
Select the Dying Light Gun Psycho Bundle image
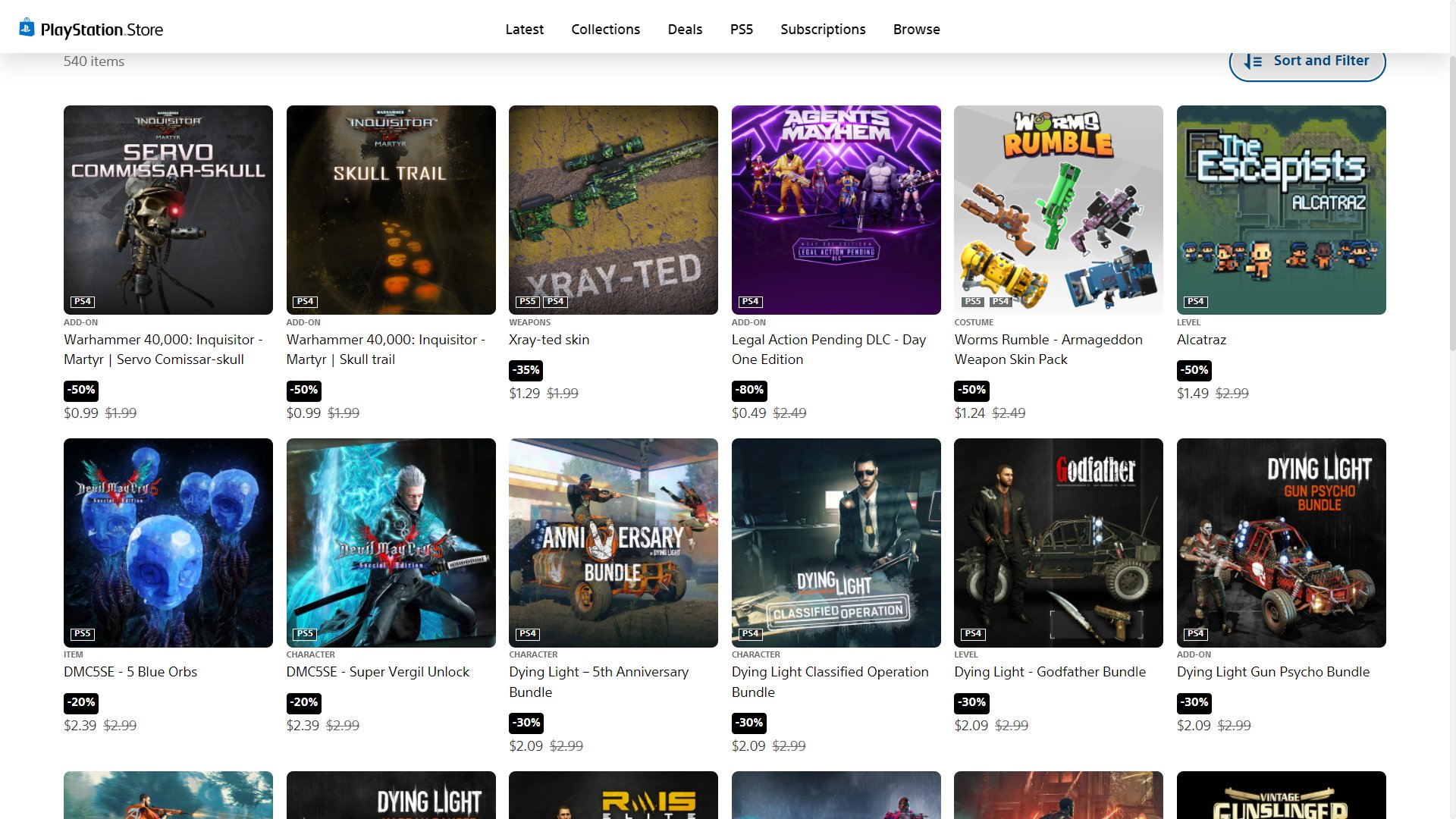1281,542
